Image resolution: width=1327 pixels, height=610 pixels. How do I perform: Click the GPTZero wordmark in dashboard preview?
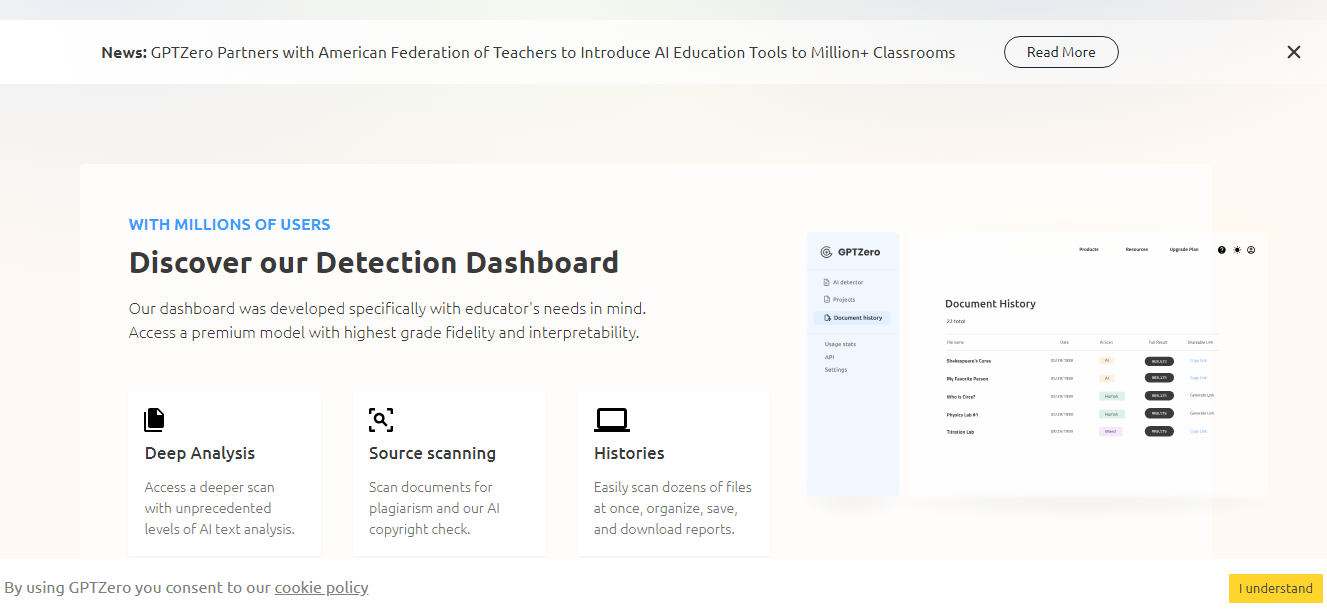pyautogui.click(x=859, y=252)
